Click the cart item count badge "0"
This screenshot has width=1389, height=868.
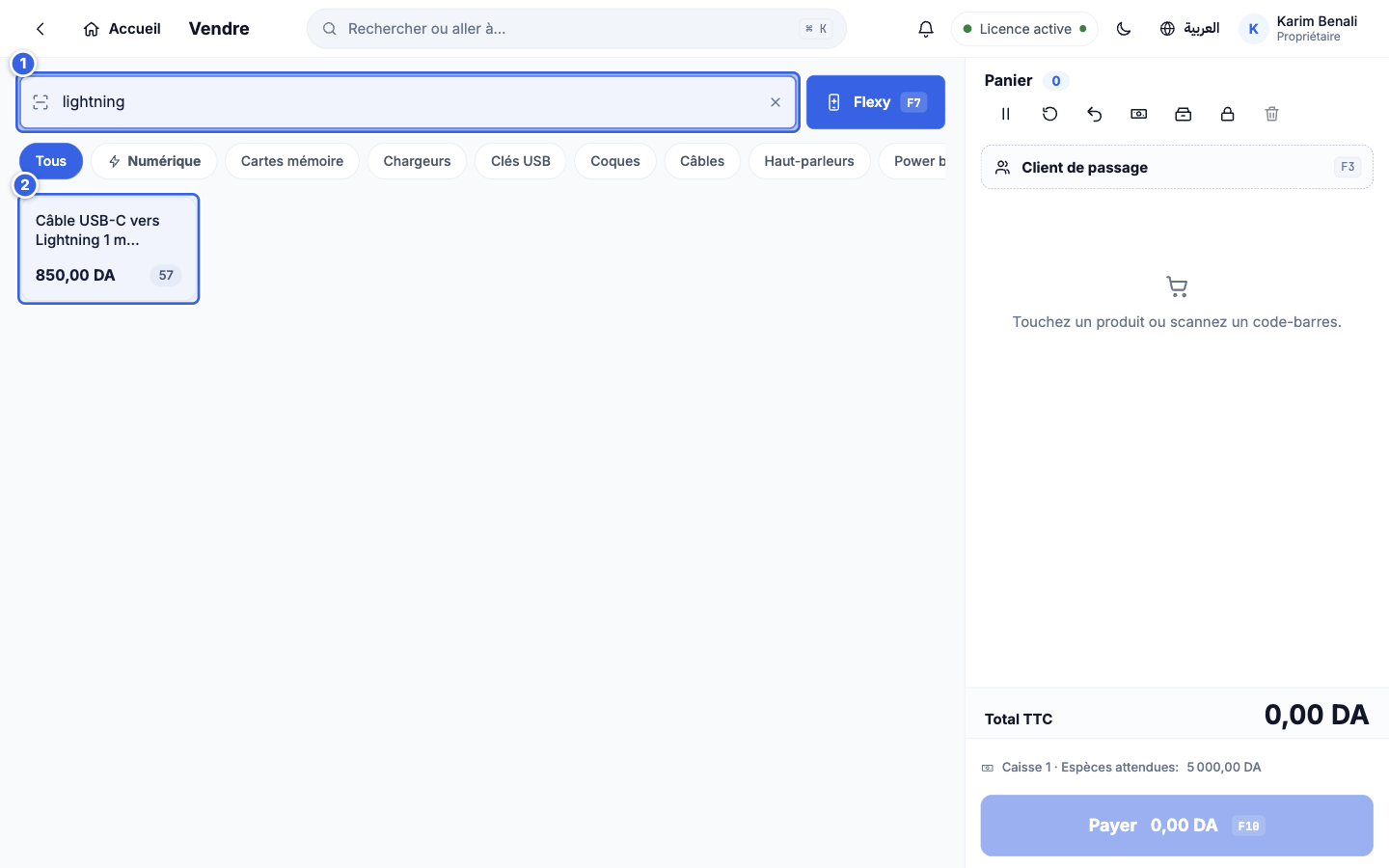(1056, 81)
